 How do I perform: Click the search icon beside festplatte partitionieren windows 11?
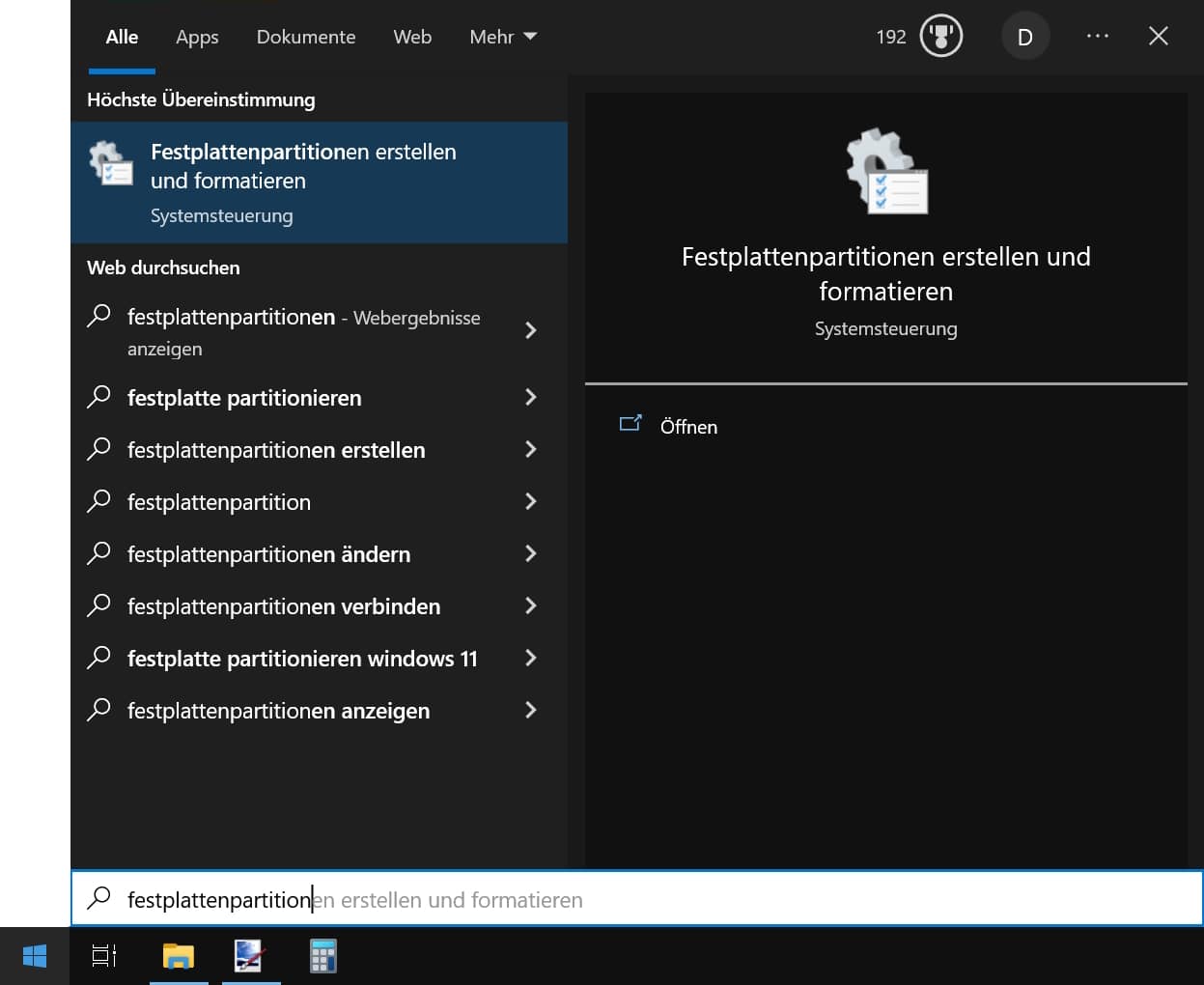tap(98, 658)
